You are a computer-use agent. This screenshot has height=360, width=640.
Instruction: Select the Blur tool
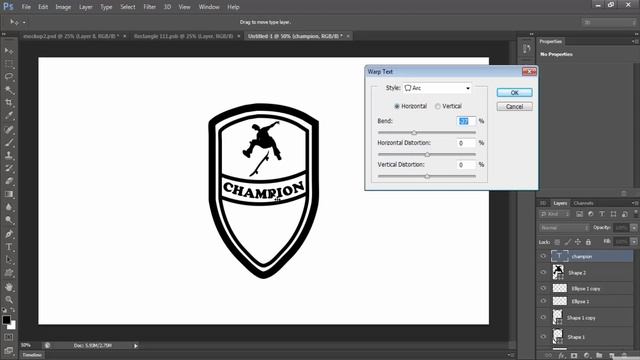9,207
